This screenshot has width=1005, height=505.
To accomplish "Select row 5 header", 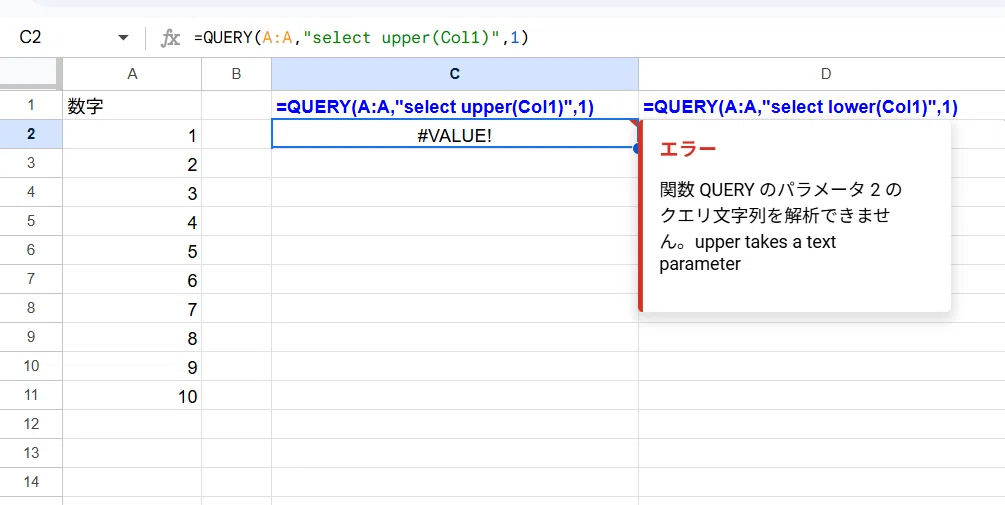I will (x=31, y=221).
